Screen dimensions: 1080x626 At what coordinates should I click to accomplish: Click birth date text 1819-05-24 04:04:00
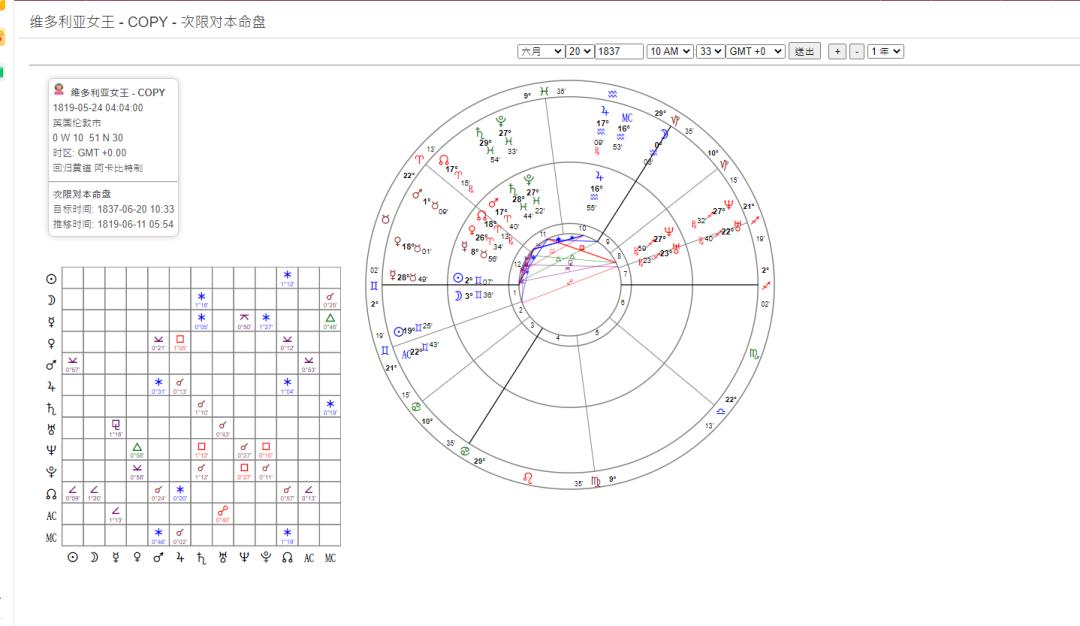coord(98,107)
